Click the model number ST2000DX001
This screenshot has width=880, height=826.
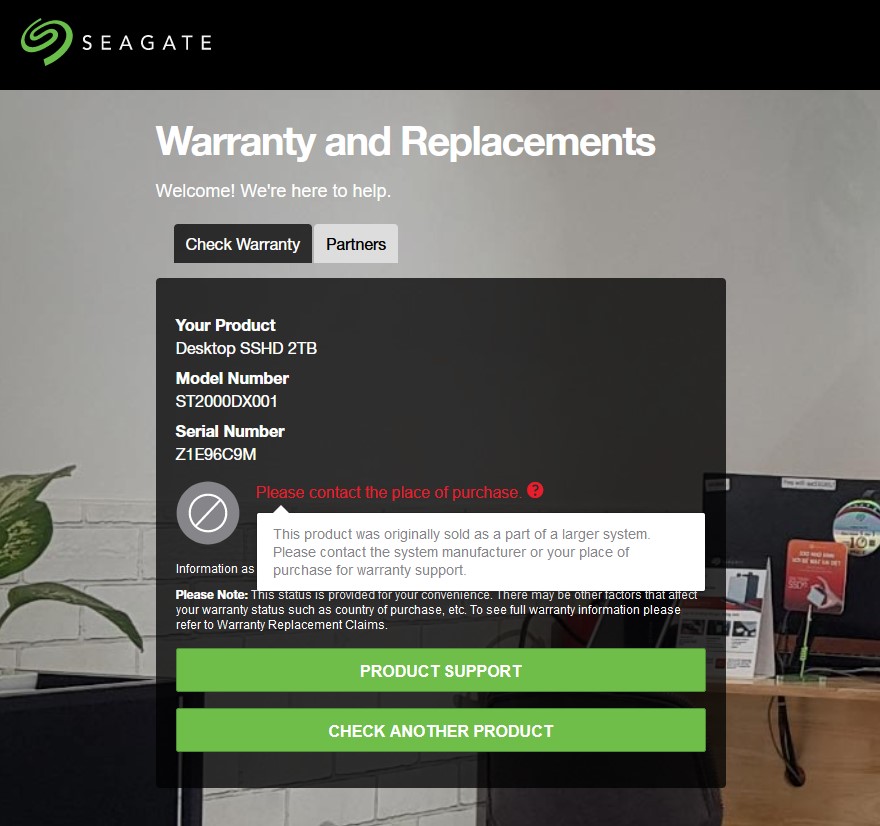click(x=226, y=402)
